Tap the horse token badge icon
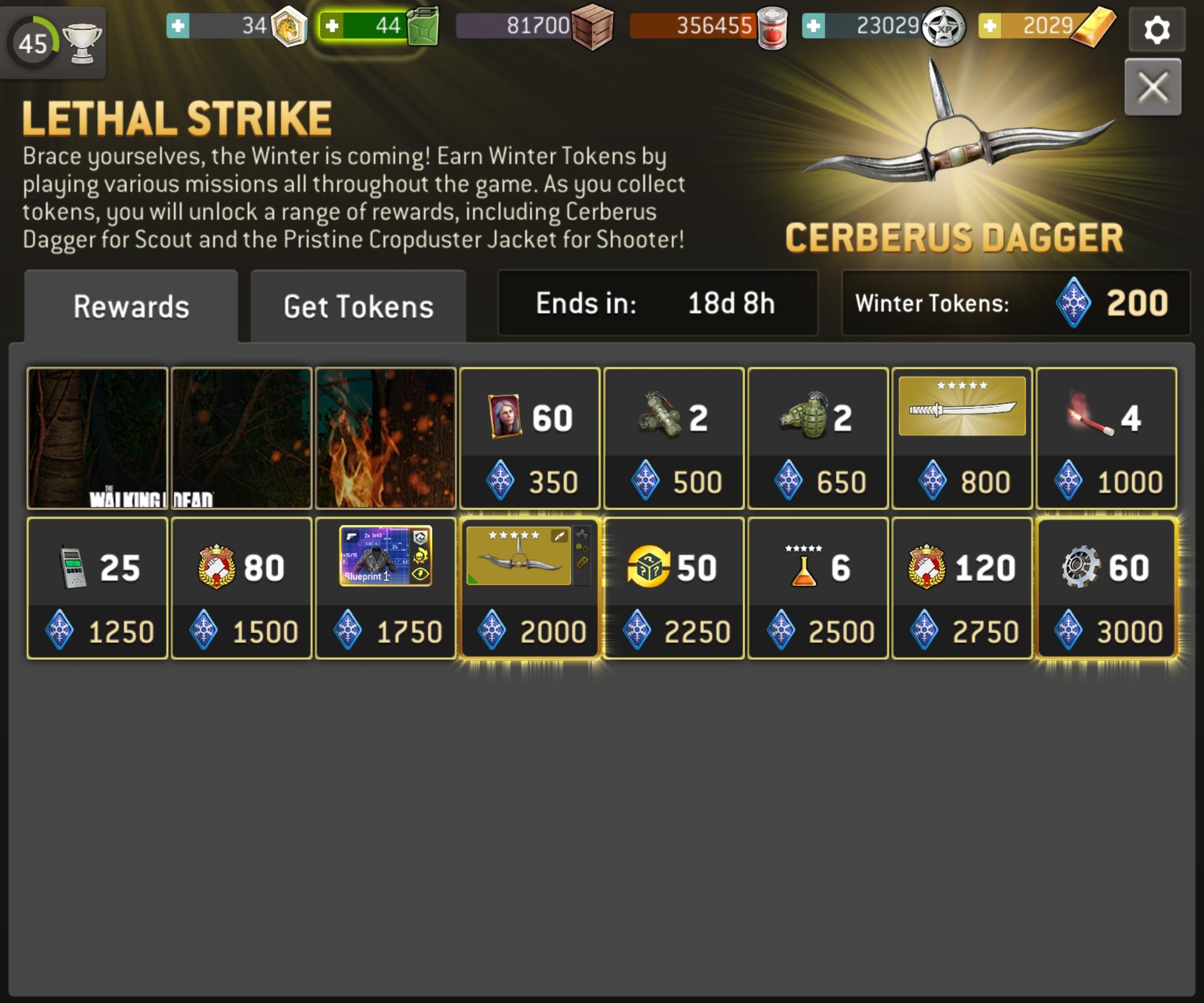The height and width of the screenshot is (1003, 1204). coord(289,27)
